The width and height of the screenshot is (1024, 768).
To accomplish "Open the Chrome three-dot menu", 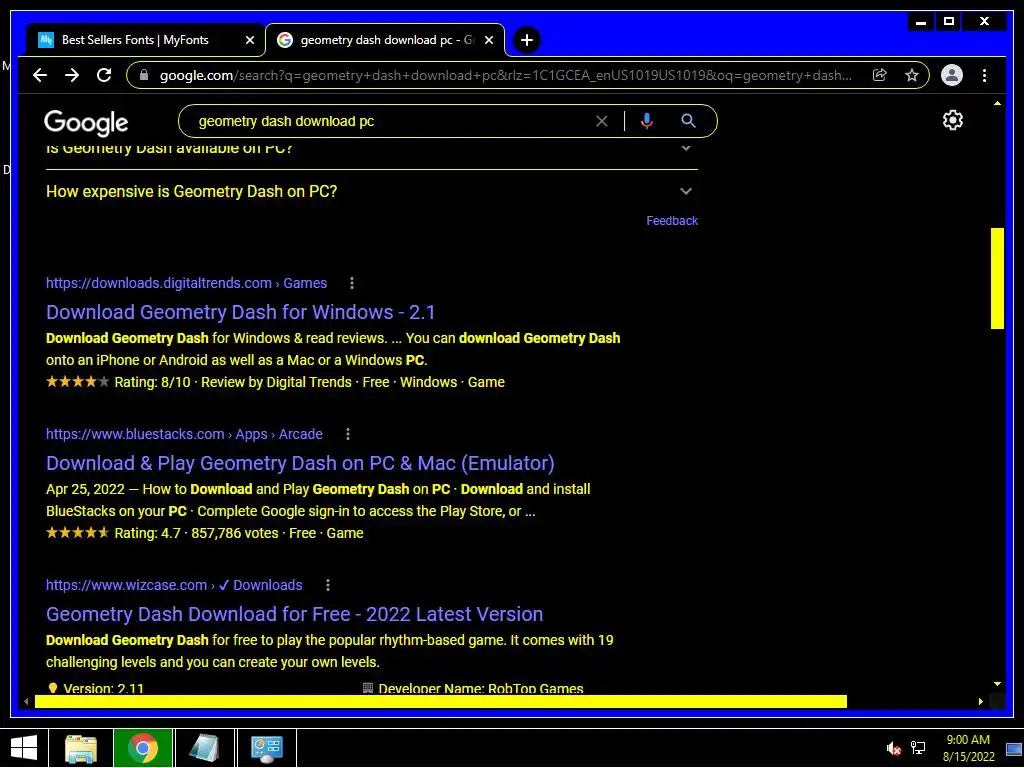I will click(x=984, y=75).
